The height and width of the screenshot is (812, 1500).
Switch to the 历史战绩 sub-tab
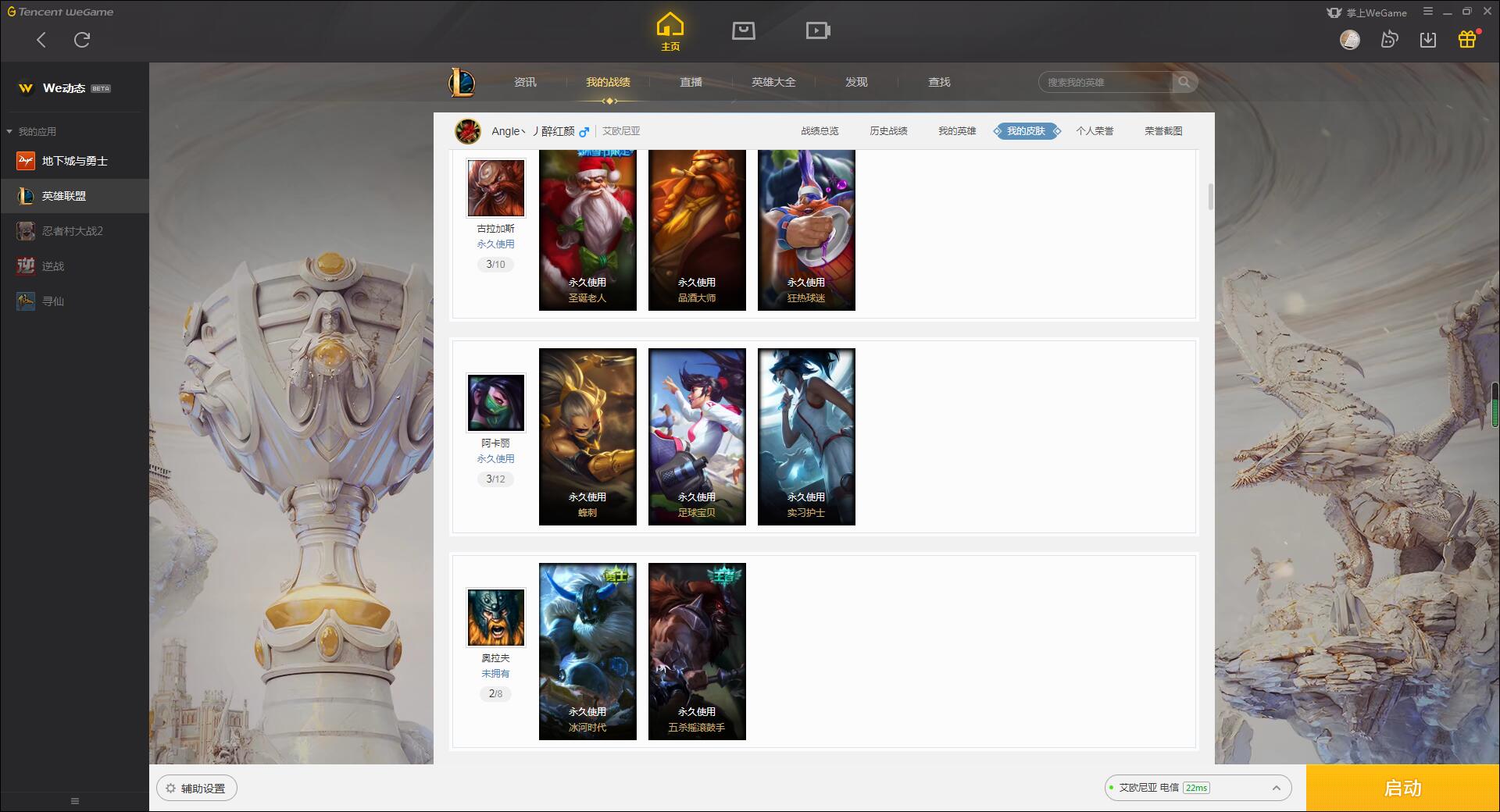tap(888, 131)
